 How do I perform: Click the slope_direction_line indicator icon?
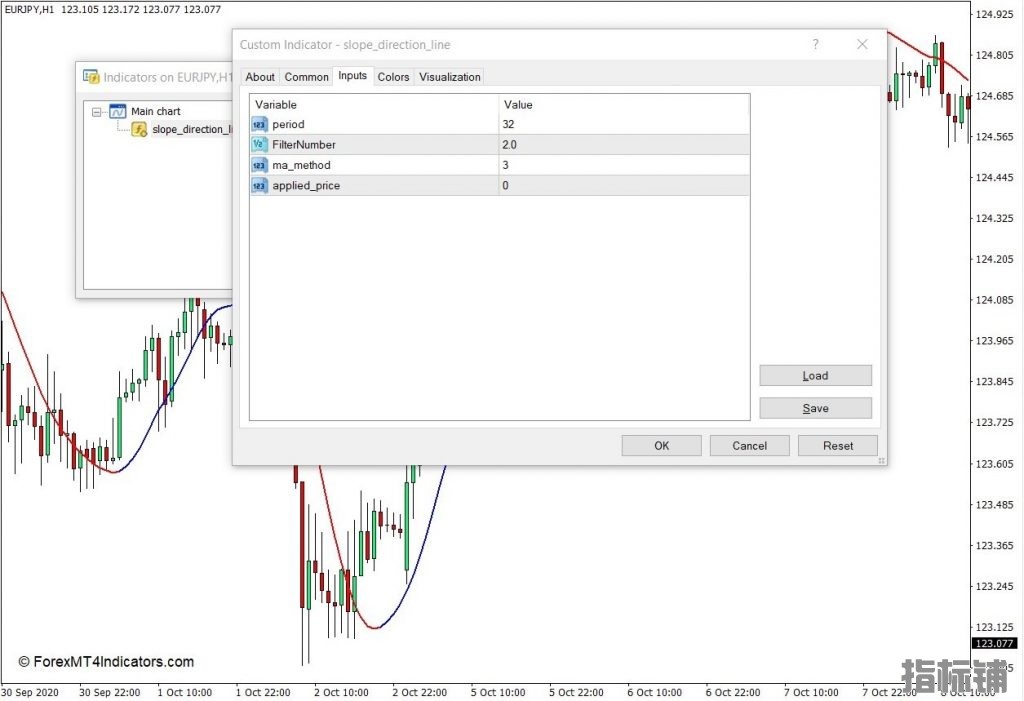coord(139,129)
